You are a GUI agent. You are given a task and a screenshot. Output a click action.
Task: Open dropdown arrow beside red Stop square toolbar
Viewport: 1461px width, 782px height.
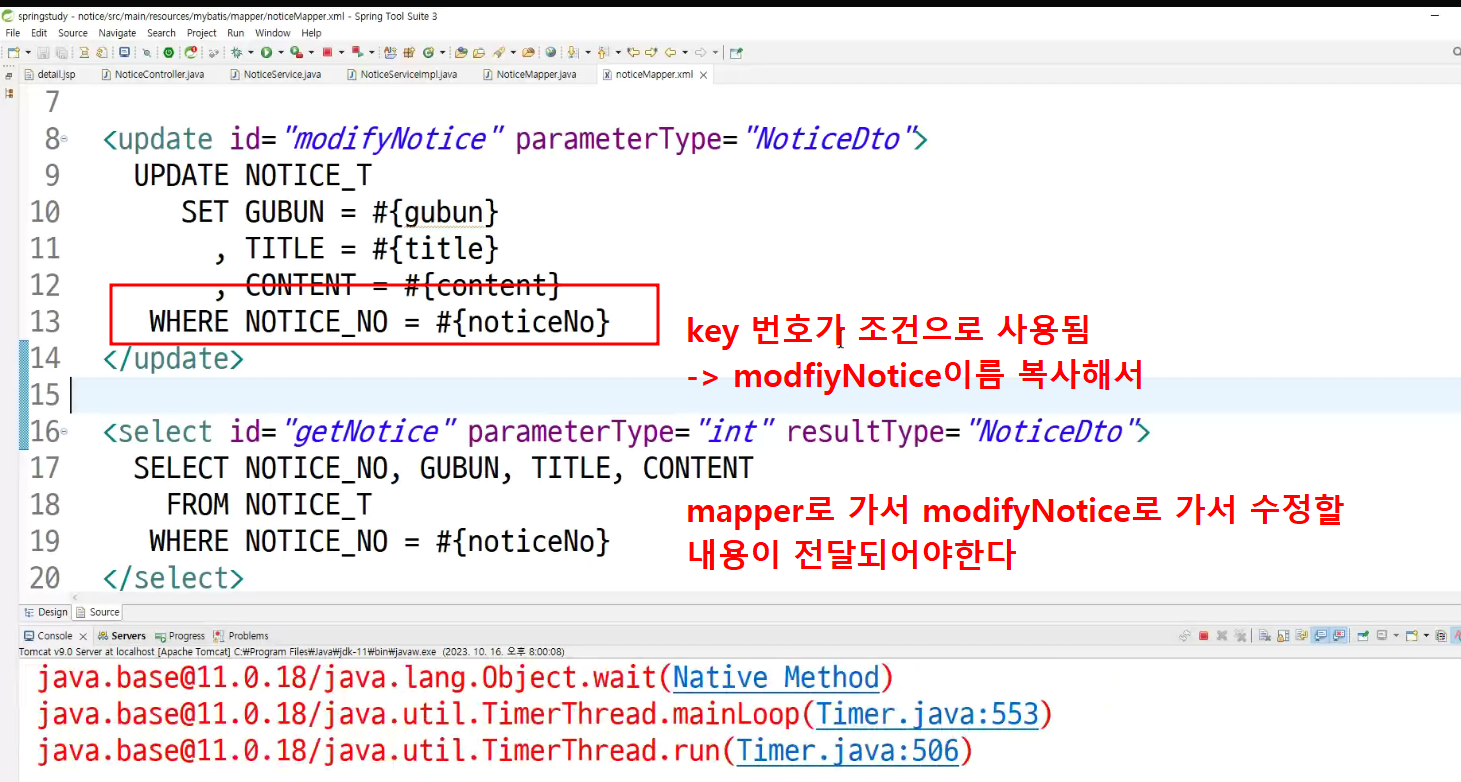[x=342, y=52]
